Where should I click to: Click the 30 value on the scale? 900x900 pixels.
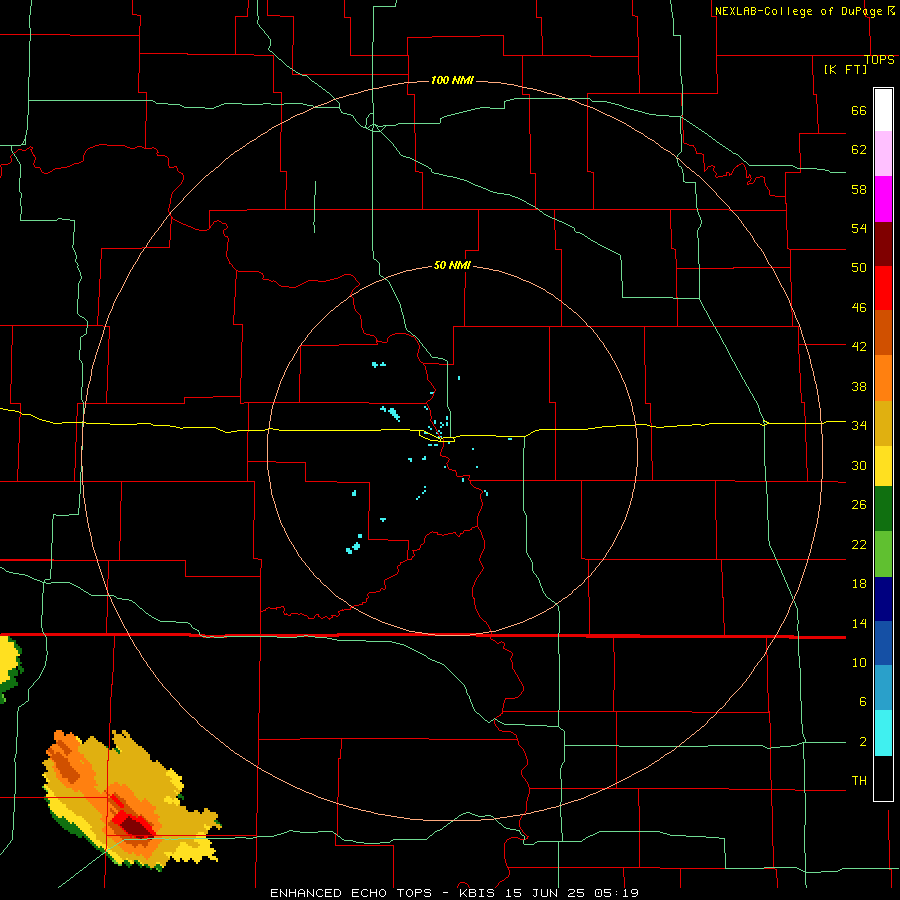coord(859,465)
